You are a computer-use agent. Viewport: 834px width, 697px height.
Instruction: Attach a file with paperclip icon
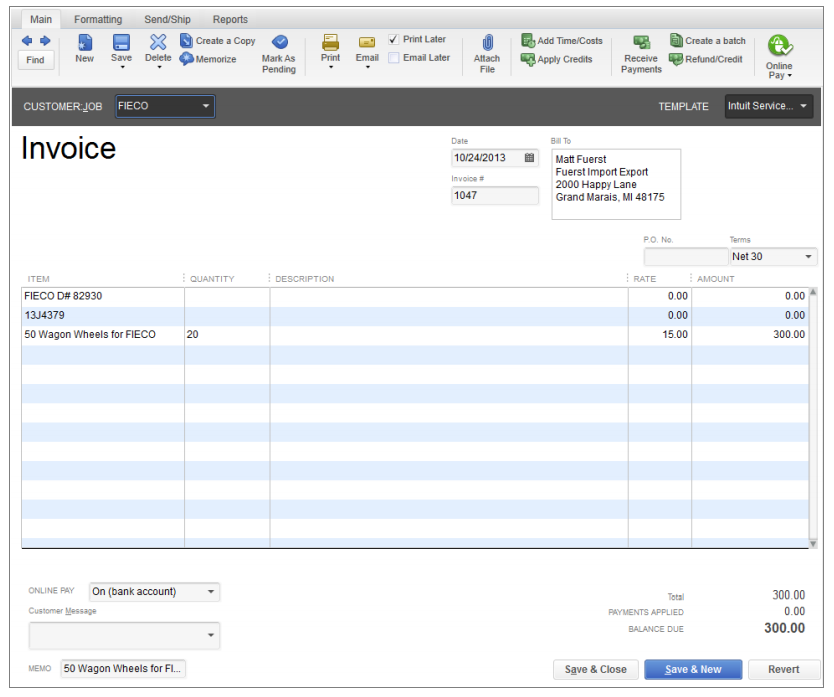click(x=487, y=43)
